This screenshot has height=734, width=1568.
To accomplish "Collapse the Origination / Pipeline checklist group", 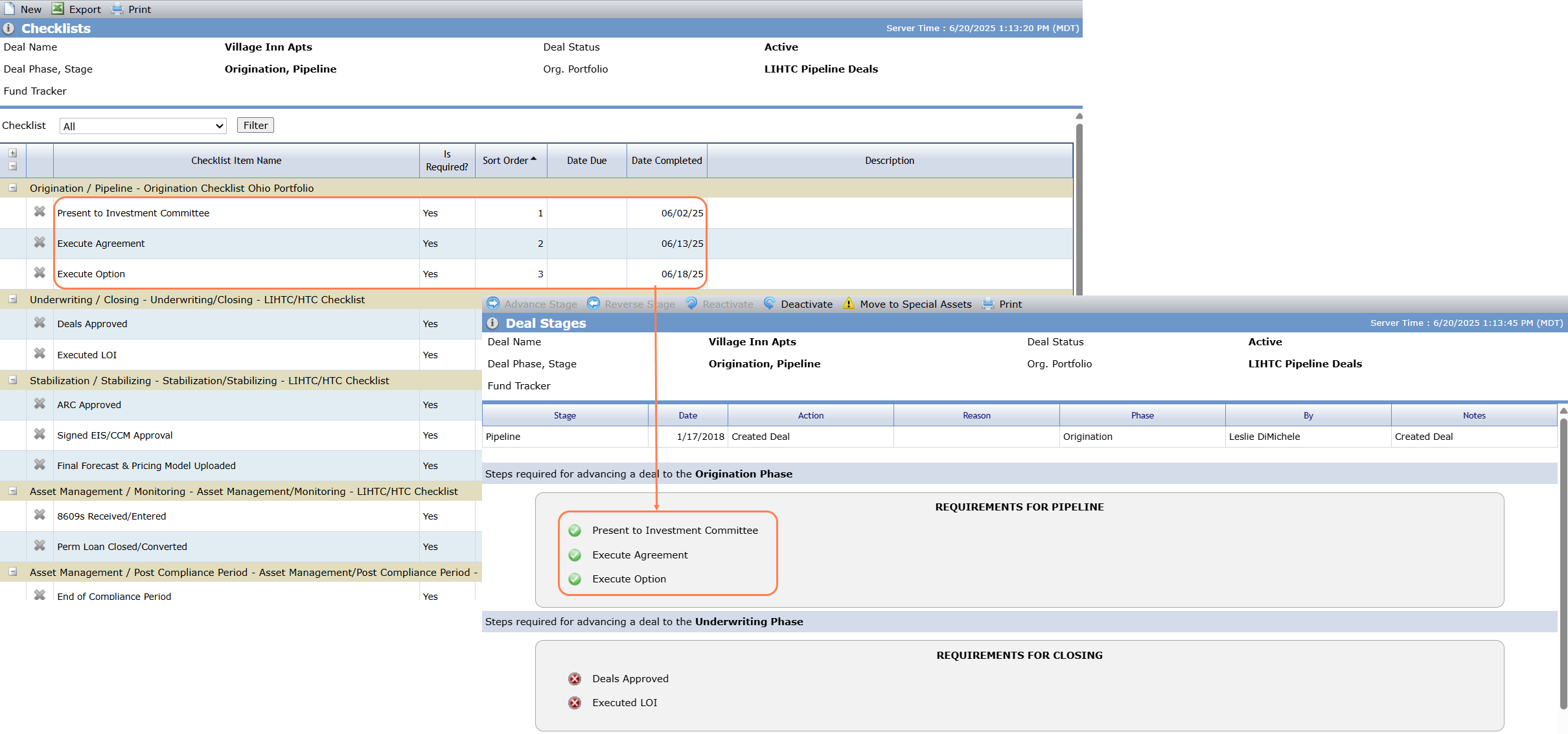I will 12,188.
